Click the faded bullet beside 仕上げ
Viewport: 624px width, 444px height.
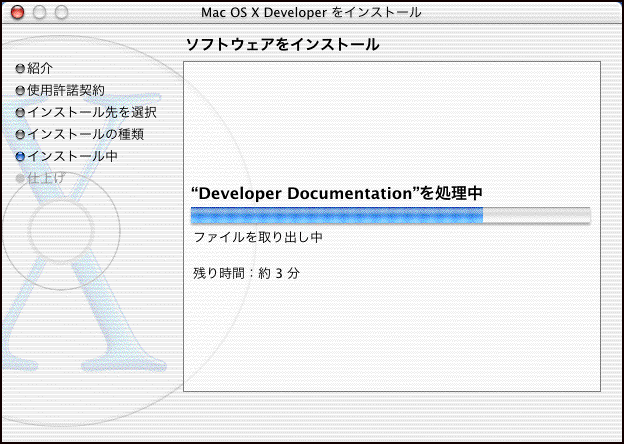point(20,179)
